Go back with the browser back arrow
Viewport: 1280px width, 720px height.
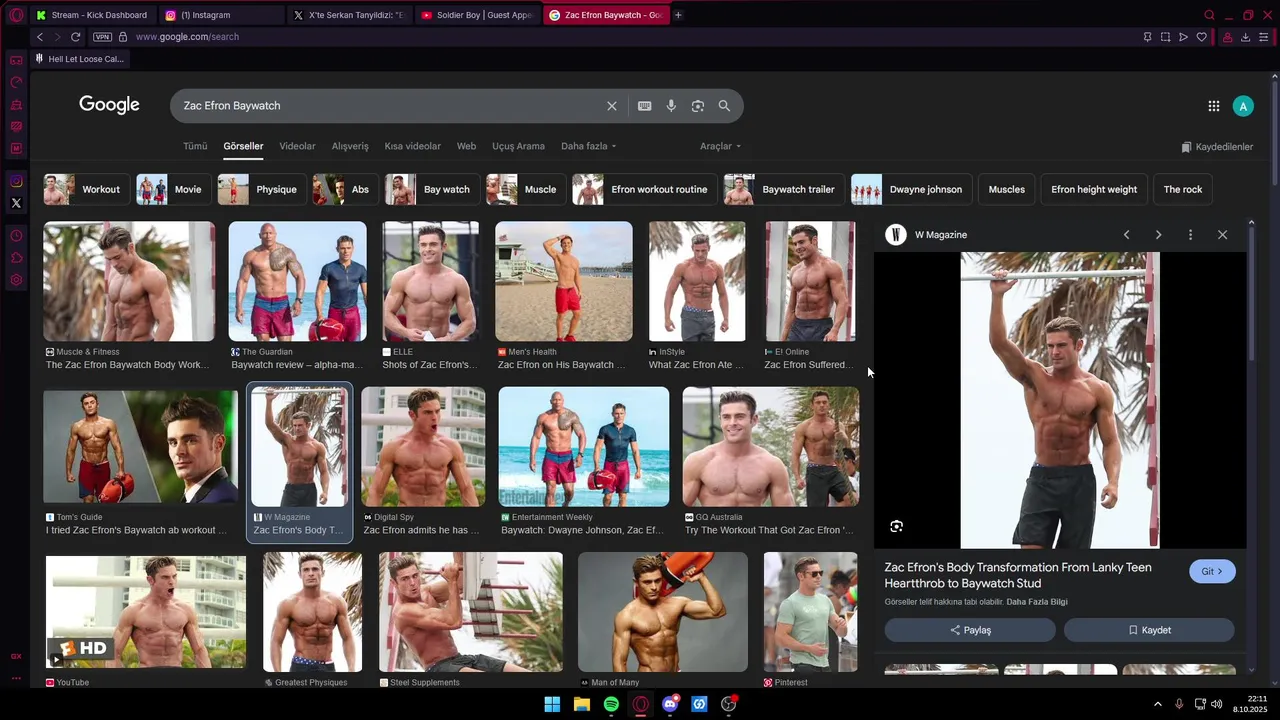click(40, 37)
